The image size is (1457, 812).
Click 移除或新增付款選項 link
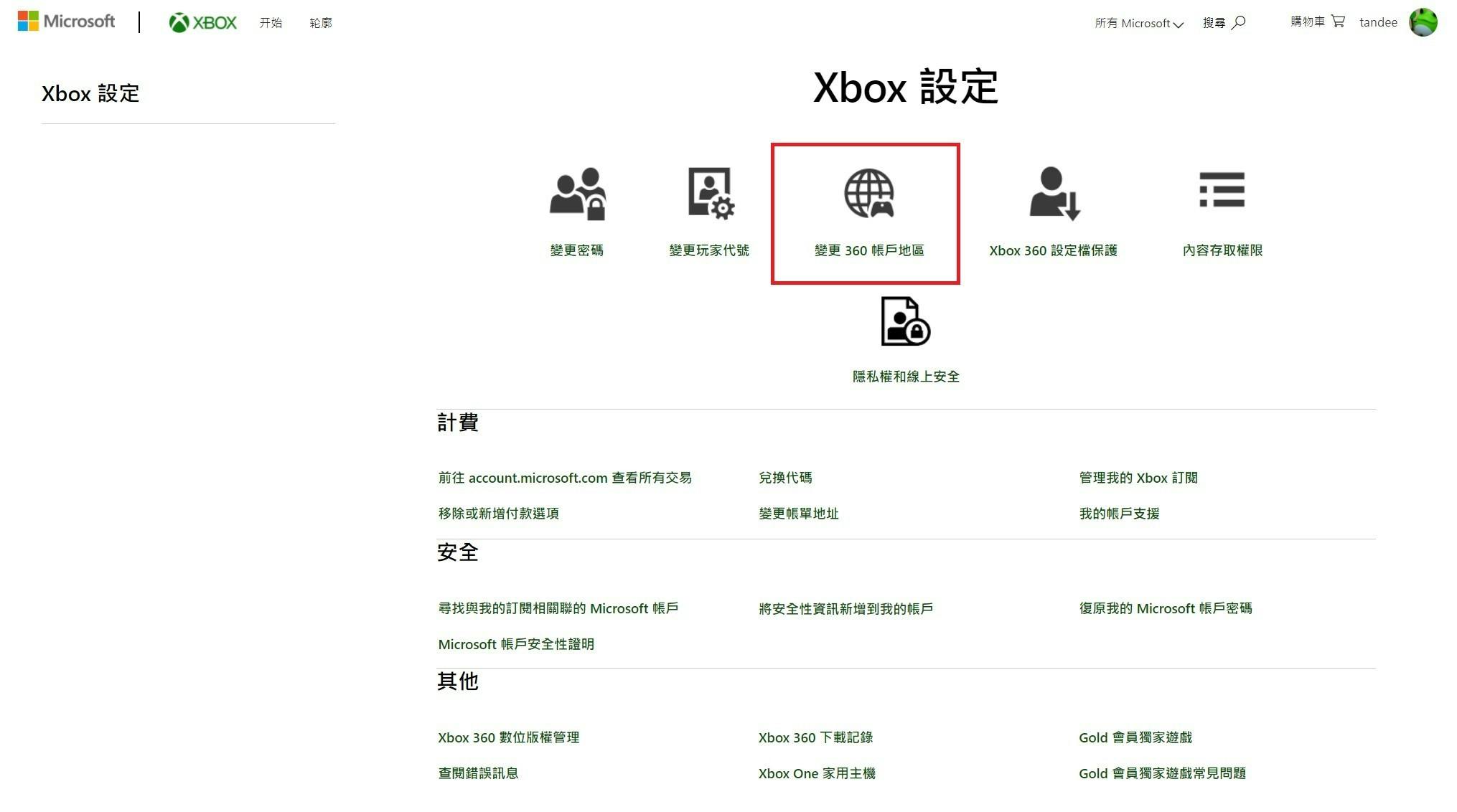click(x=498, y=514)
